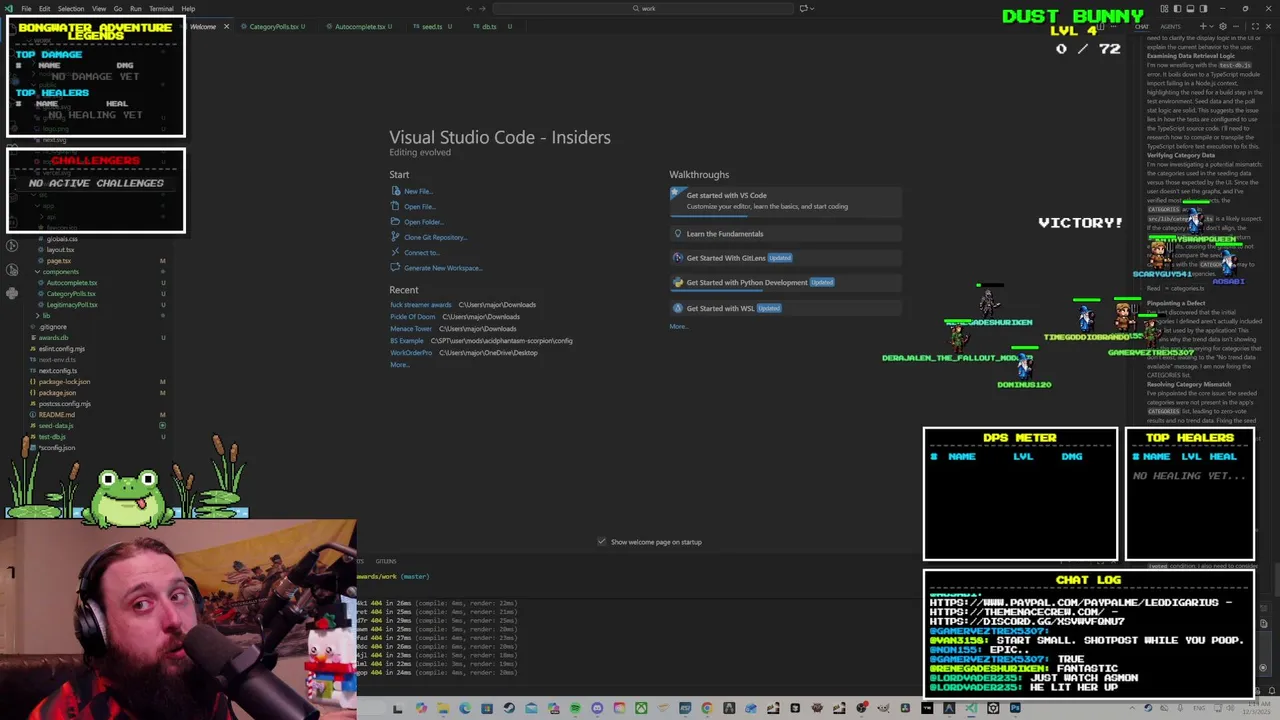Click the New File icon under Start

tap(395, 191)
